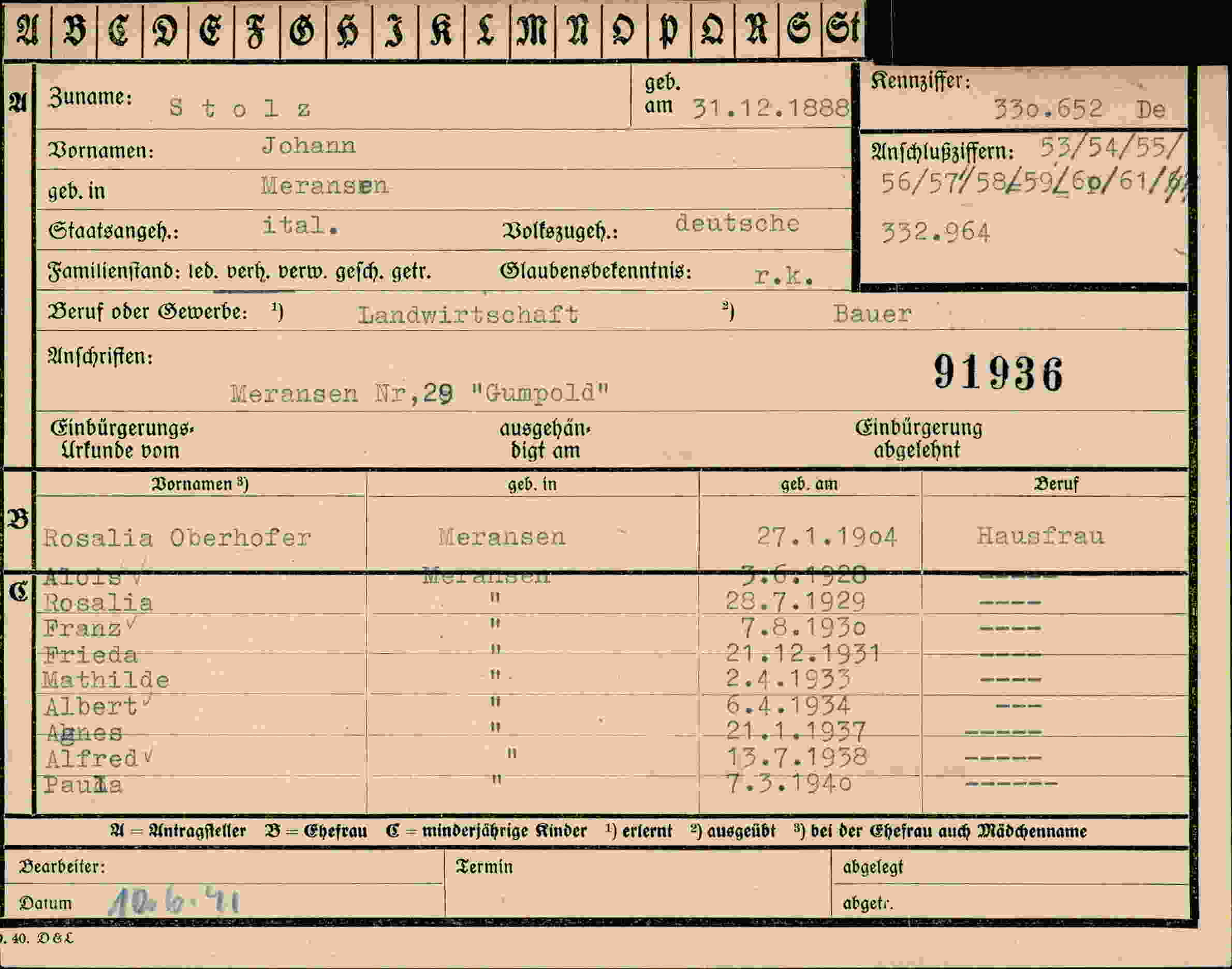Click the 'Zuname:' field label

coord(90,97)
